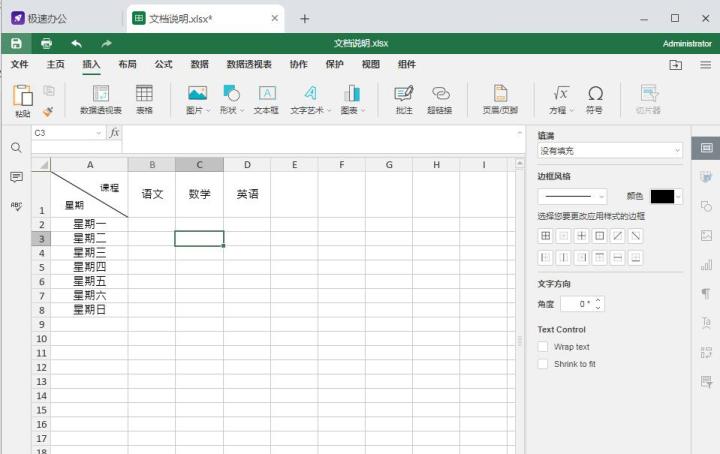The height and width of the screenshot is (454, 720).
Task: Switch to the 数据透视表 tab
Action: click(249, 64)
